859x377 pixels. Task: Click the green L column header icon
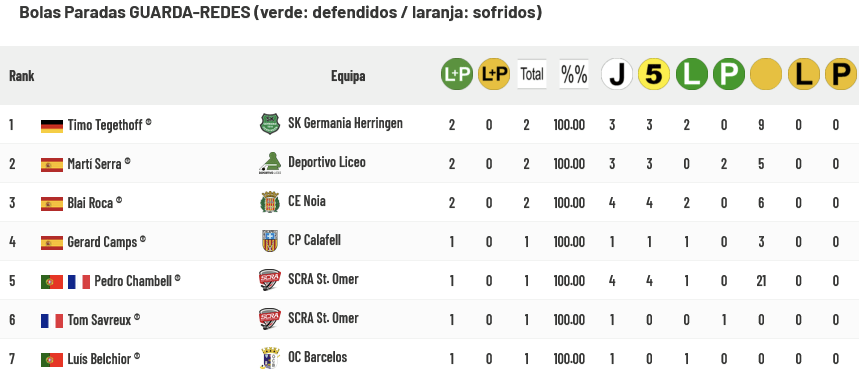point(691,74)
